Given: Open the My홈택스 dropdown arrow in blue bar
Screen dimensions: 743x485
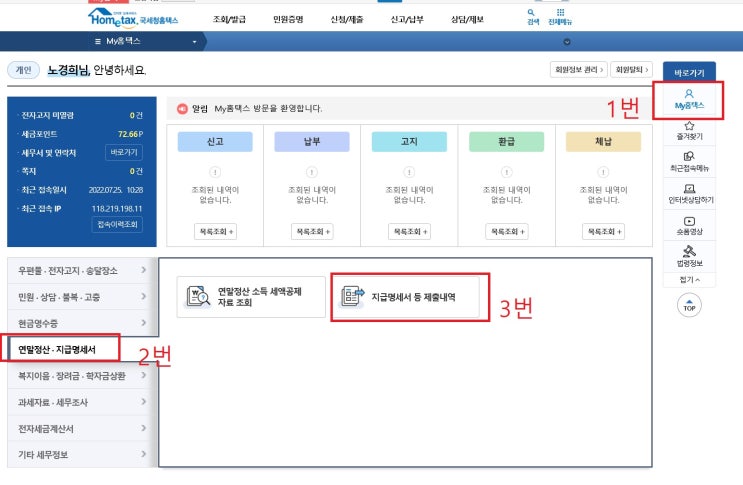Looking at the screenshot, I should point(194,42).
